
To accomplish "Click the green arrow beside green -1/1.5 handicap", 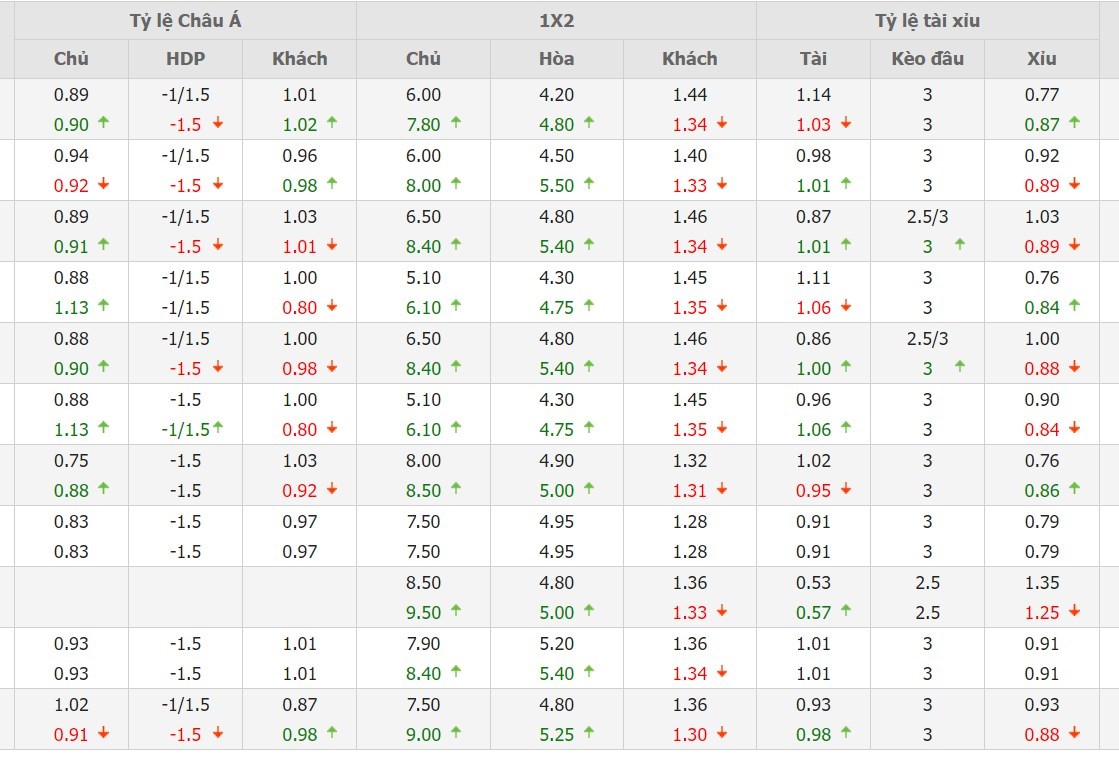I will 217,429.
